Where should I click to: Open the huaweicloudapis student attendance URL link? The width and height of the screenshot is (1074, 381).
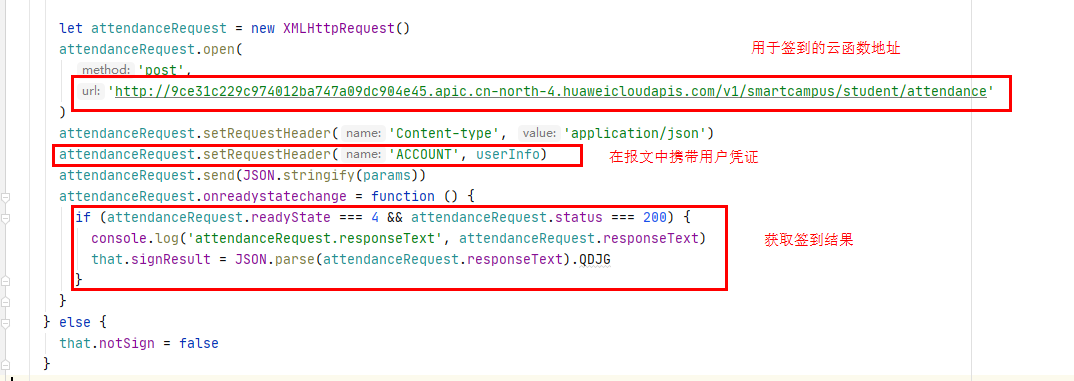coord(551,91)
